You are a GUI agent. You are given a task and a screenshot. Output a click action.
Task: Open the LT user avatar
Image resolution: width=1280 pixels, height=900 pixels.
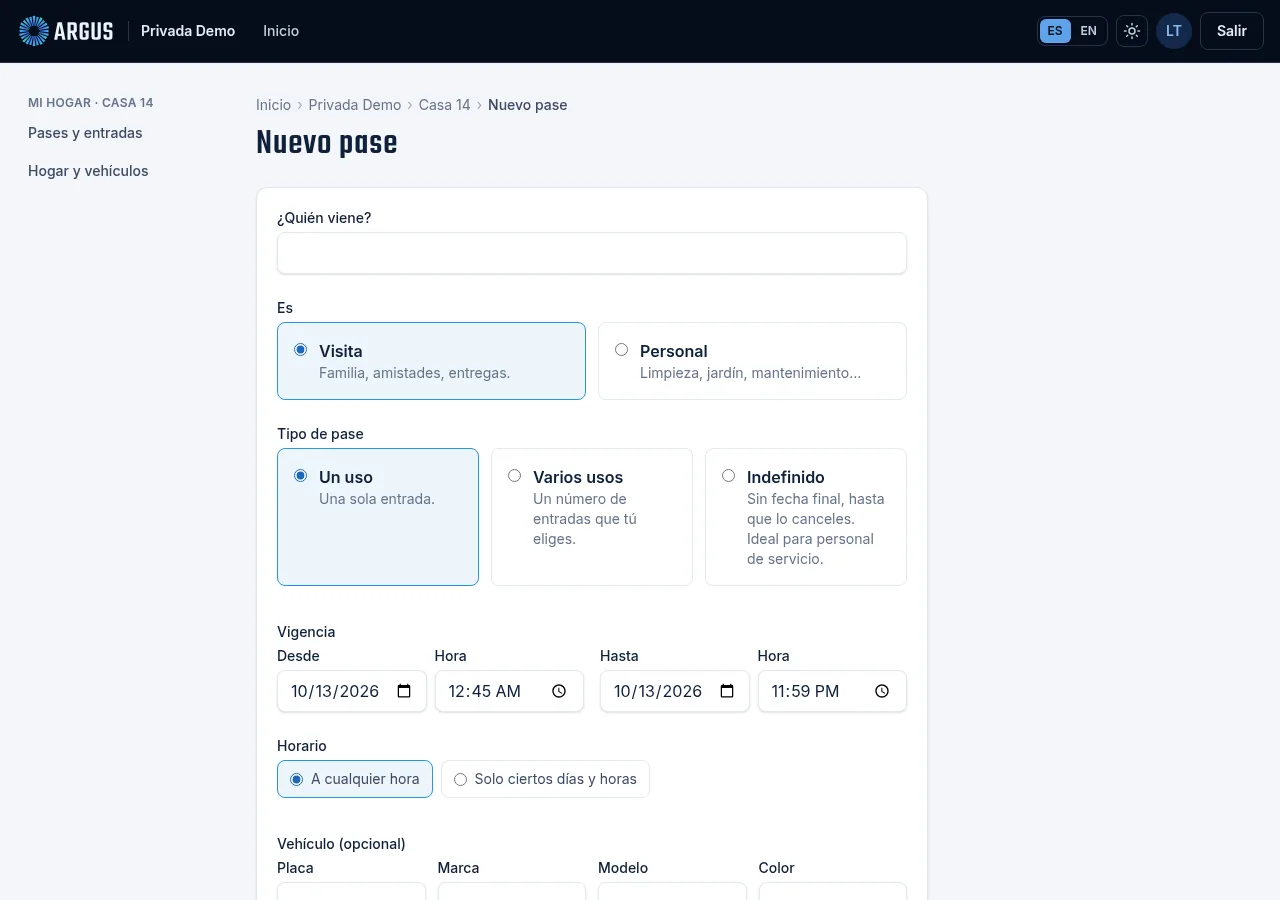pos(1174,31)
